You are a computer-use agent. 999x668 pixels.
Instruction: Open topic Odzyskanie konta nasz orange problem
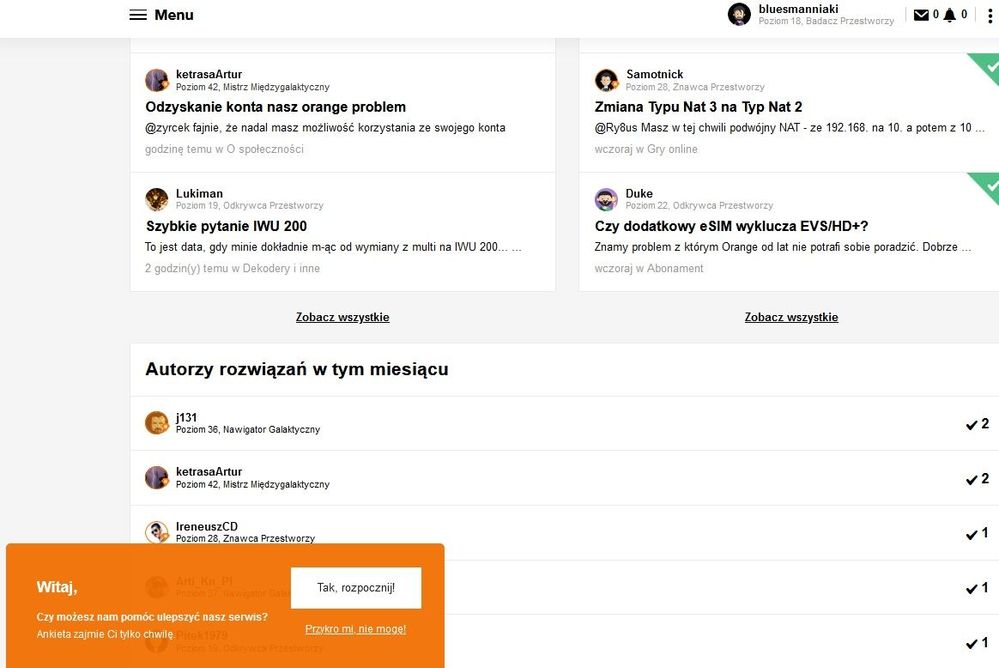click(x=275, y=107)
